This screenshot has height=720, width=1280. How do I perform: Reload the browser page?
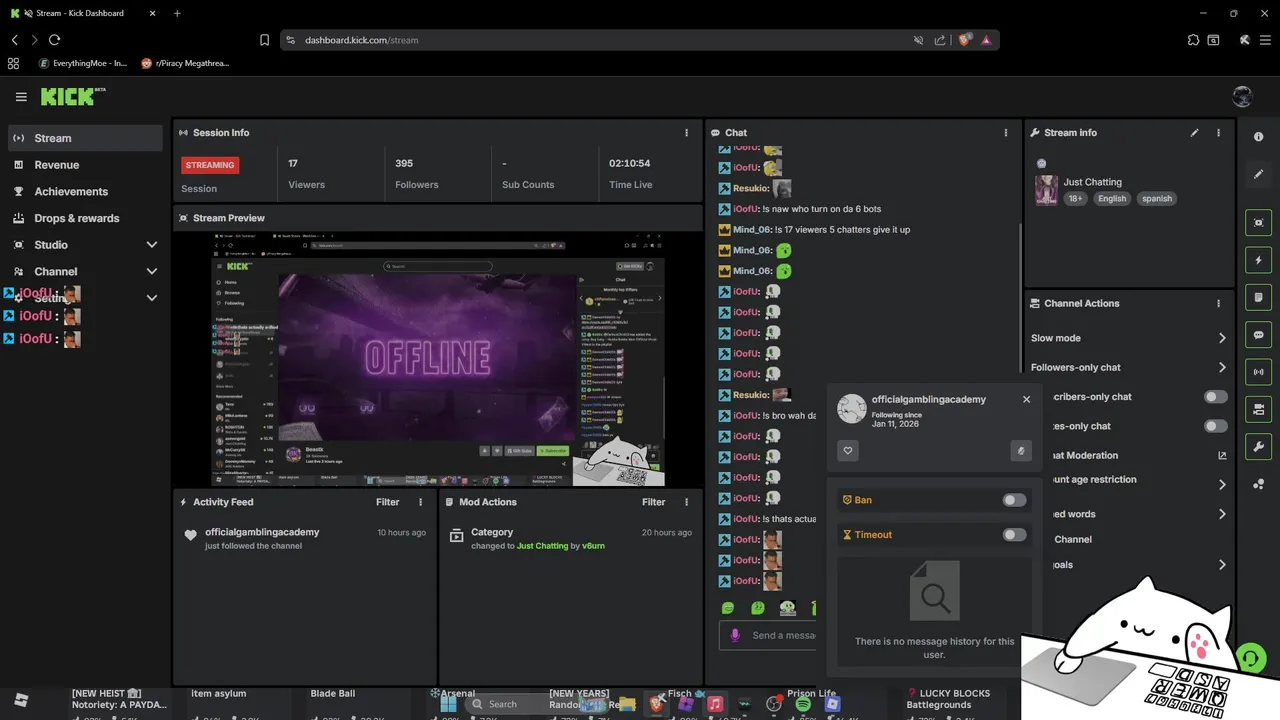coord(54,40)
